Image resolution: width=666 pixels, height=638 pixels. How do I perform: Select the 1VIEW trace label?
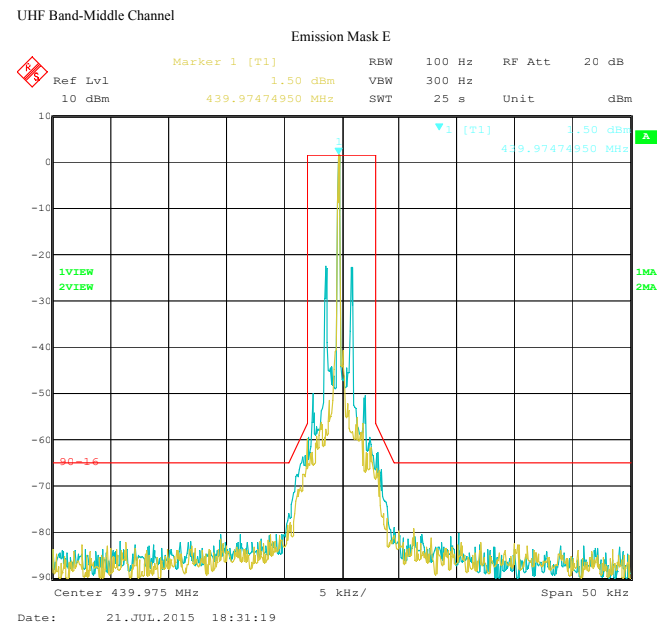point(76,272)
